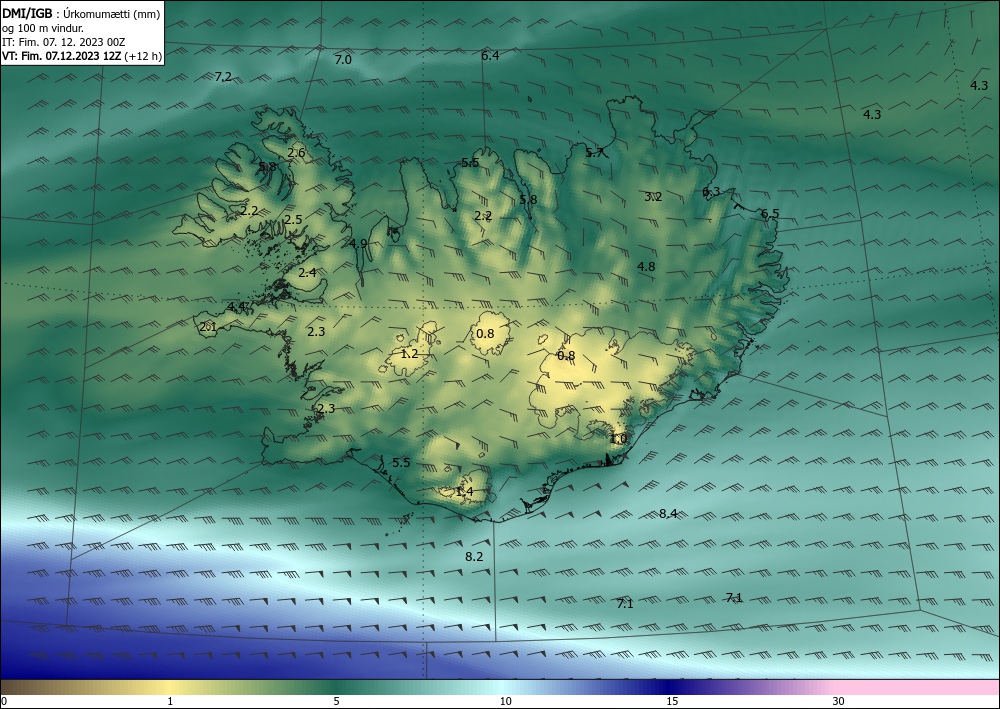The height and width of the screenshot is (709, 1000).
Task: Click the 'og 100 m vindur.' legend line
Action: coord(43,28)
